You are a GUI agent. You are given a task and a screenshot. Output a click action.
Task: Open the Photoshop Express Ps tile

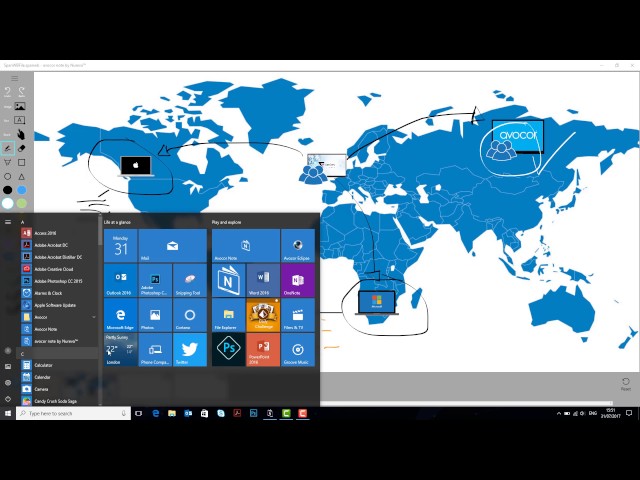[229, 349]
